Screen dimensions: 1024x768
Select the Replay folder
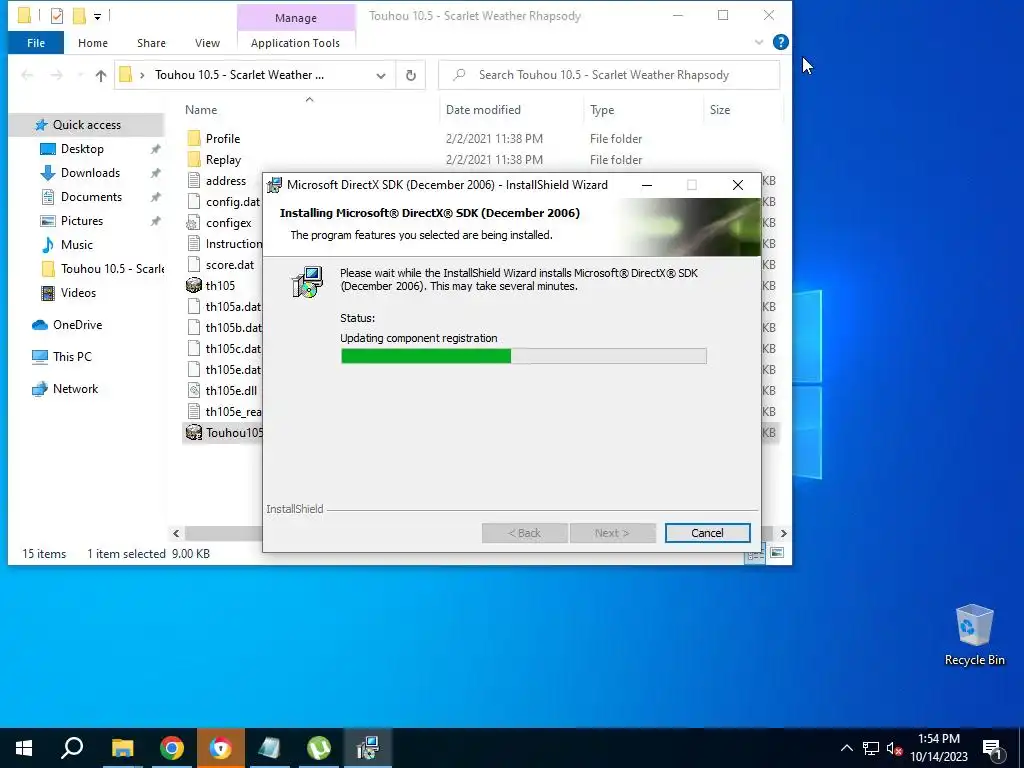pos(223,160)
